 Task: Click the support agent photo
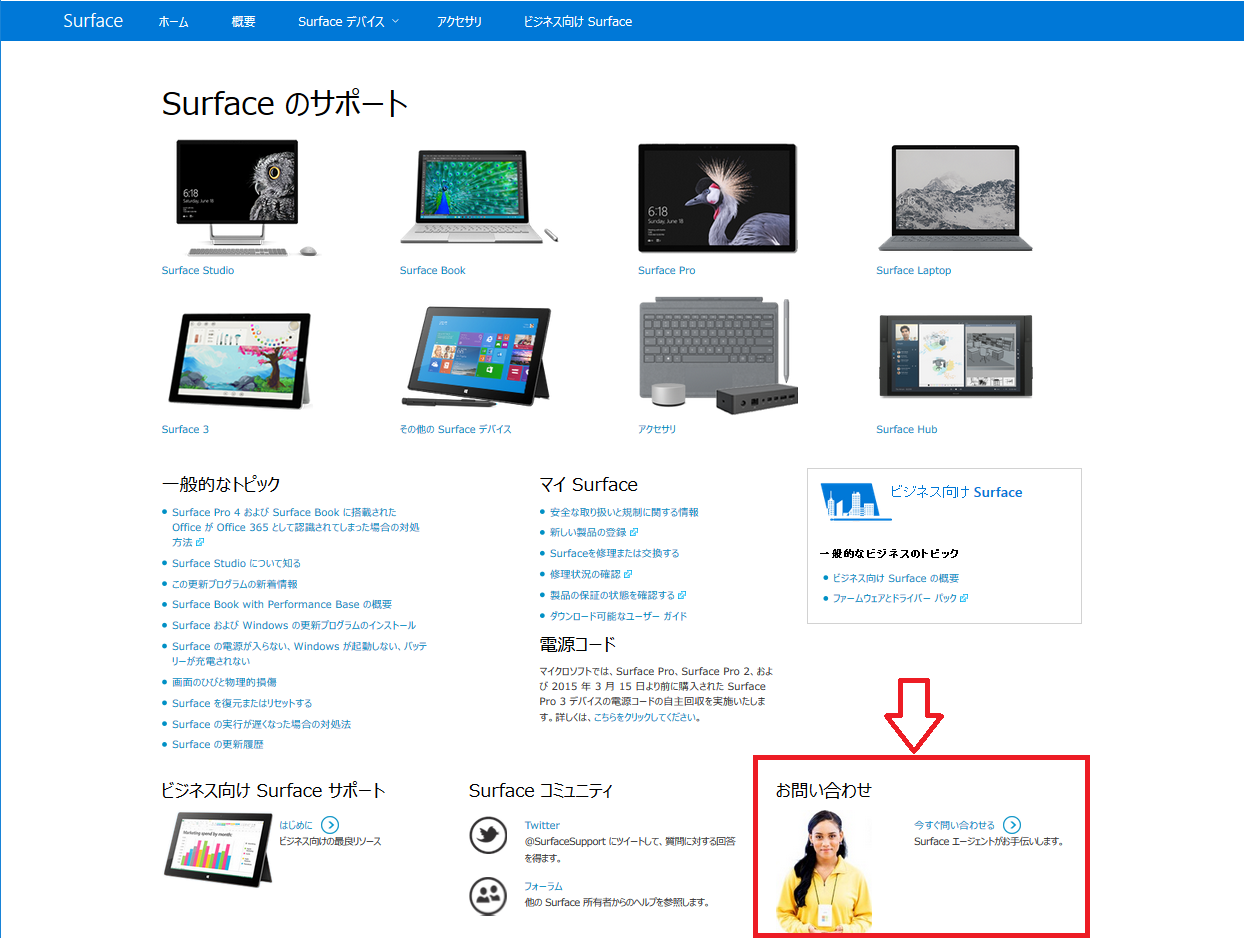coord(825,869)
